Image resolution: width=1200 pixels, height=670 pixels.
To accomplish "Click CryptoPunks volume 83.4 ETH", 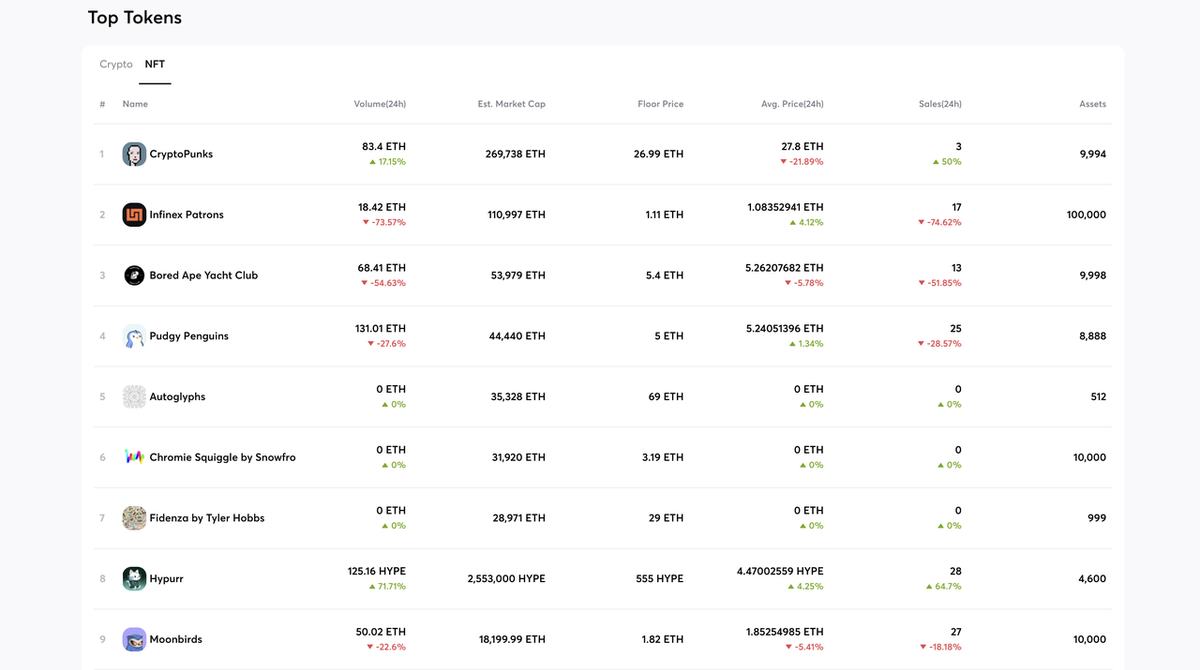I will pos(384,147).
